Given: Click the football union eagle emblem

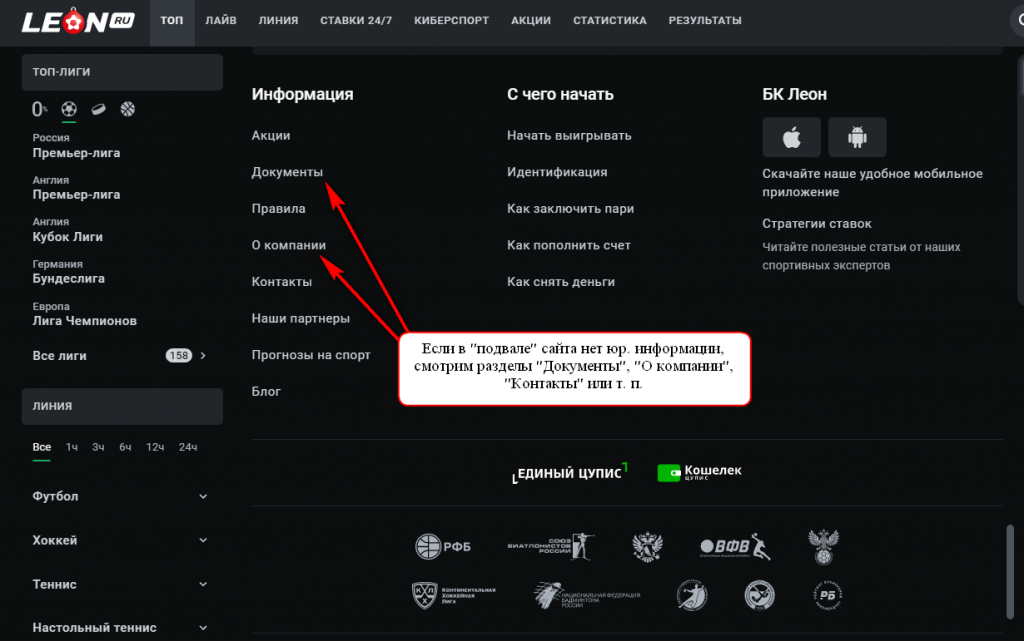Looking at the screenshot, I should 824,546.
